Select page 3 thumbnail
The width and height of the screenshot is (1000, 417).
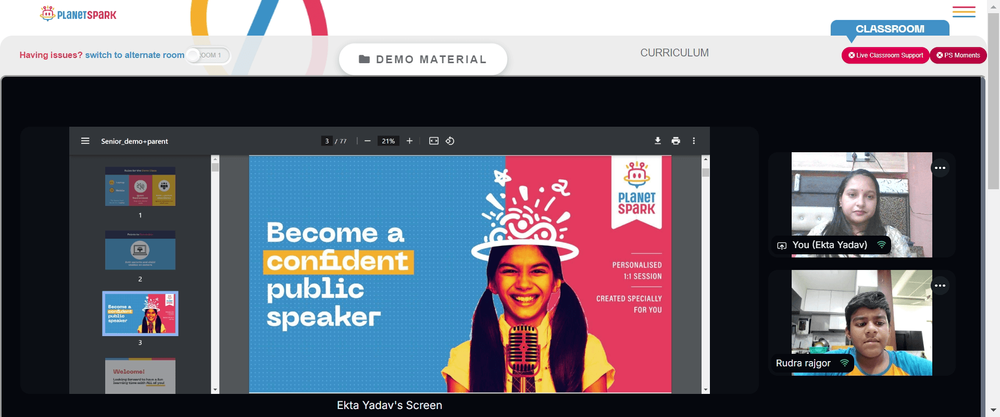pos(140,314)
